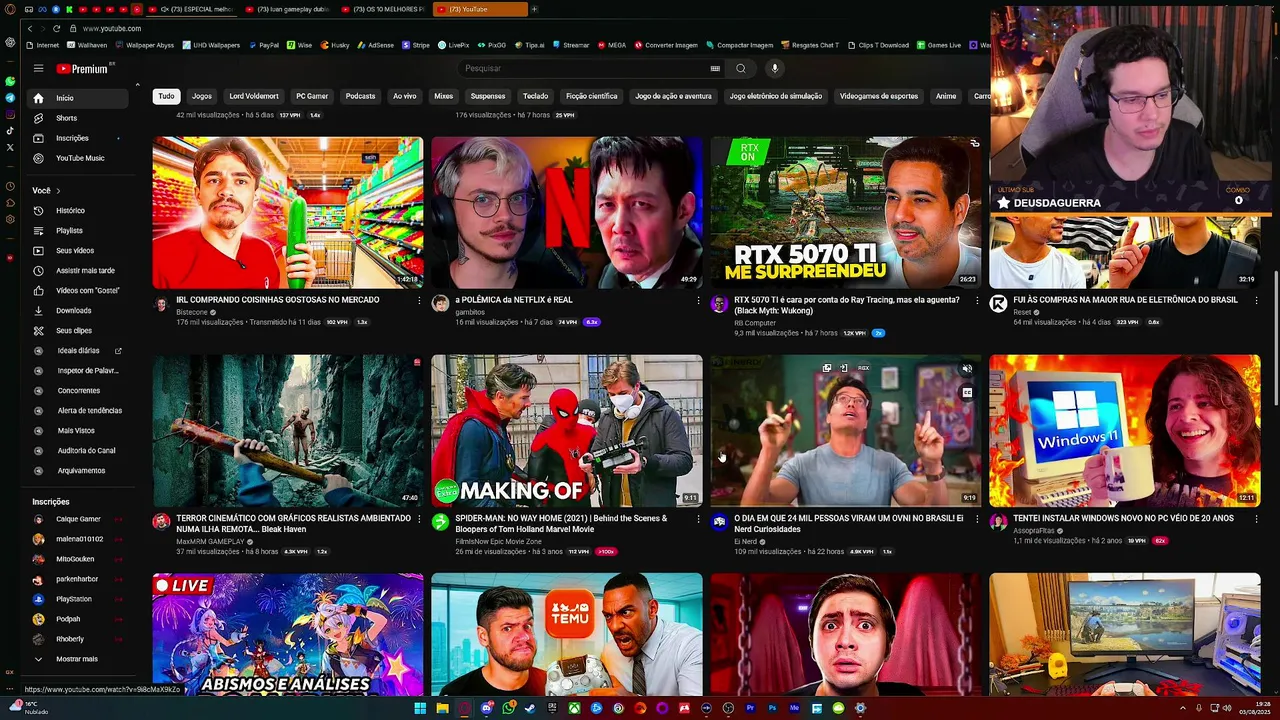
Task: Open Windows 11 retro PC video thumbnail
Action: (1125, 431)
